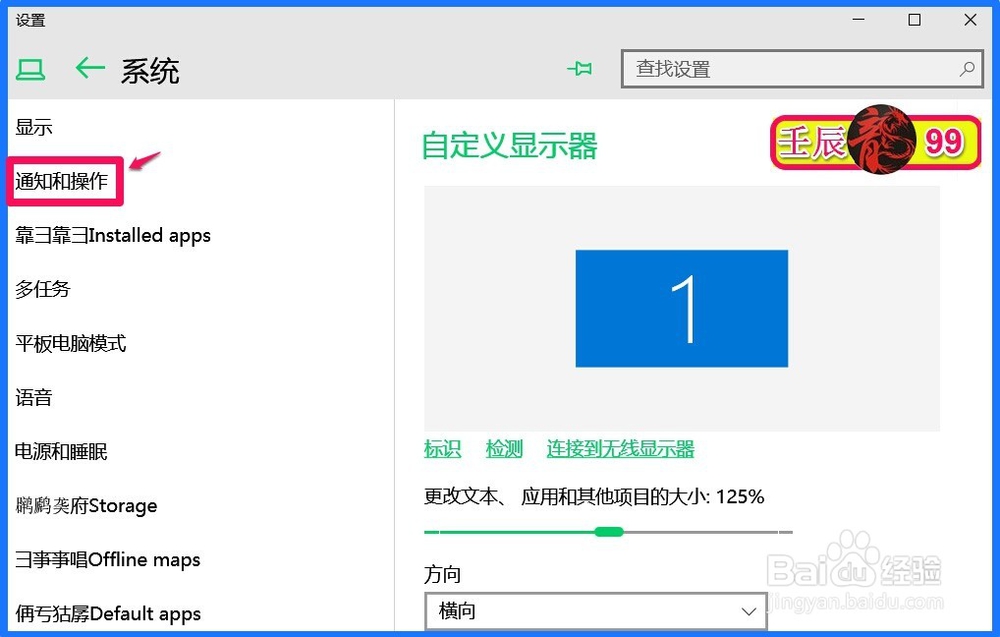This screenshot has width=1000, height=637.
Task: Select display 1 in the monitor preview
Action: tap(681, 307)
